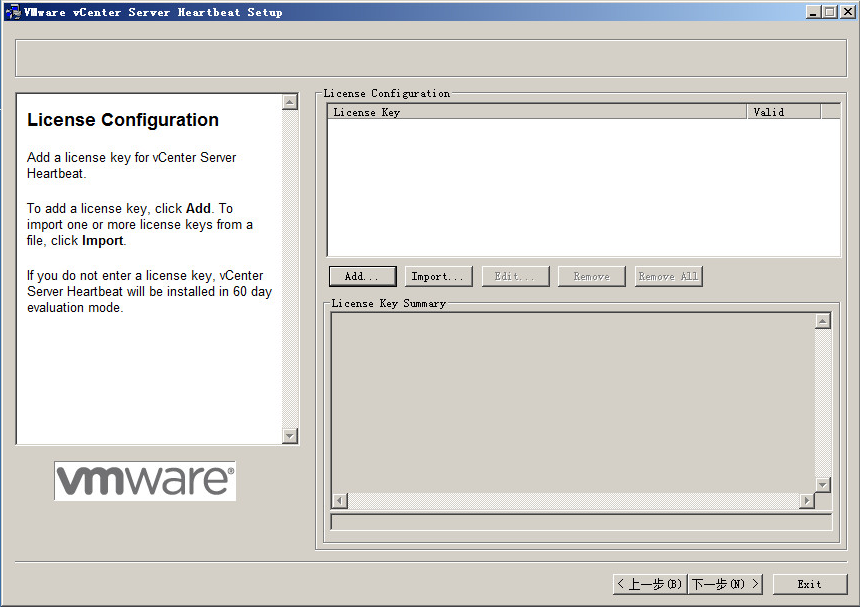Exit the Heartbeat setup wizard
Image resolution: width=860 pixels, height=607 pixels.
click(810, 584)
